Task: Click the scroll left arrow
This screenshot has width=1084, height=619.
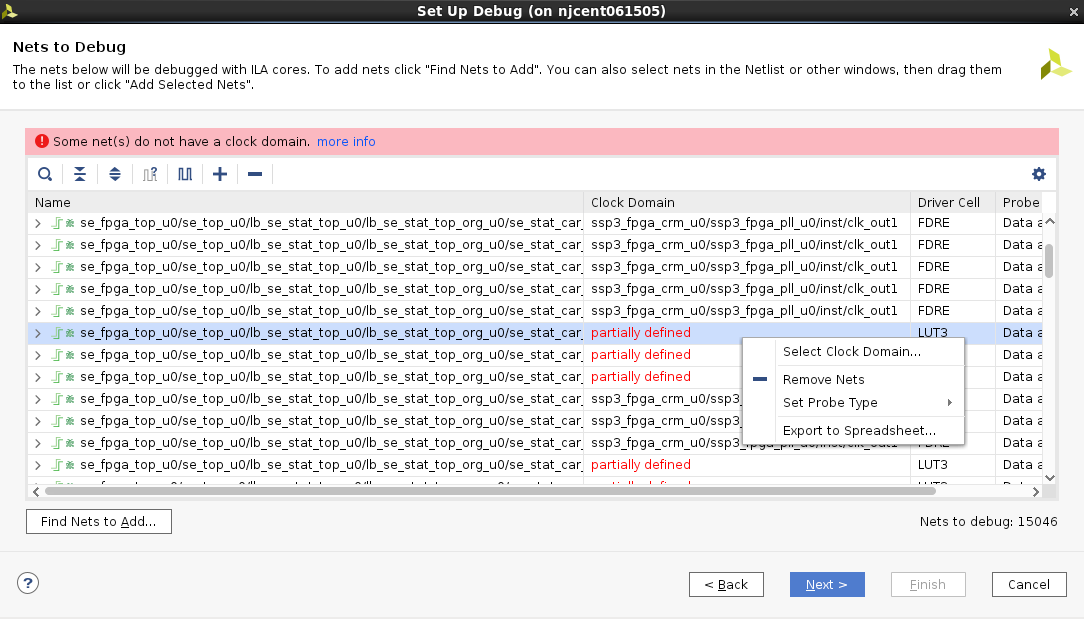Action: 36,492
